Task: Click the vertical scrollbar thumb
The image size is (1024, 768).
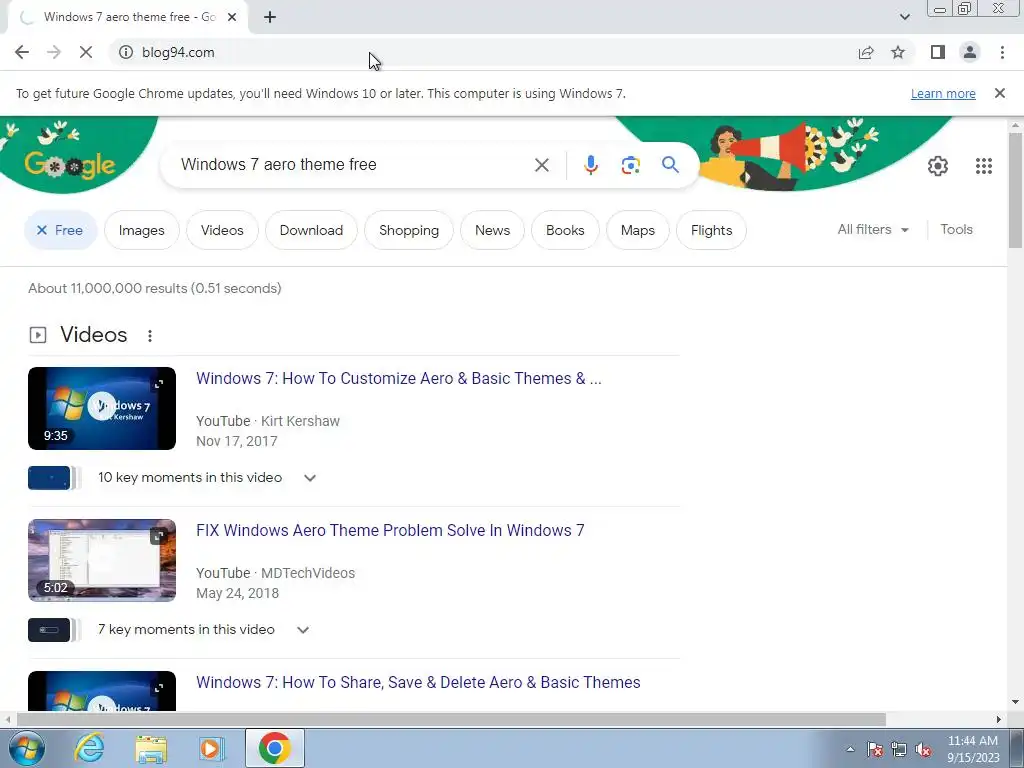Action: coord(1014,189)
